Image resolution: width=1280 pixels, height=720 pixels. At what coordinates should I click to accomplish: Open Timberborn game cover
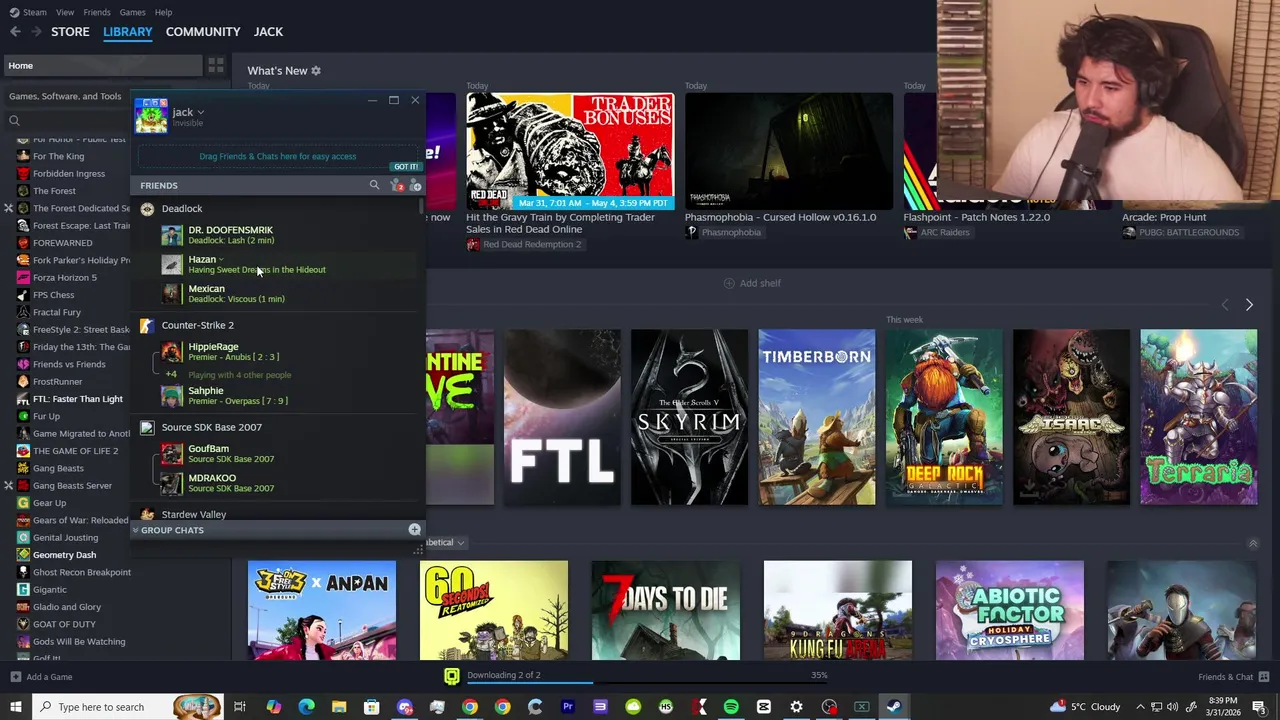coord(816,417)
